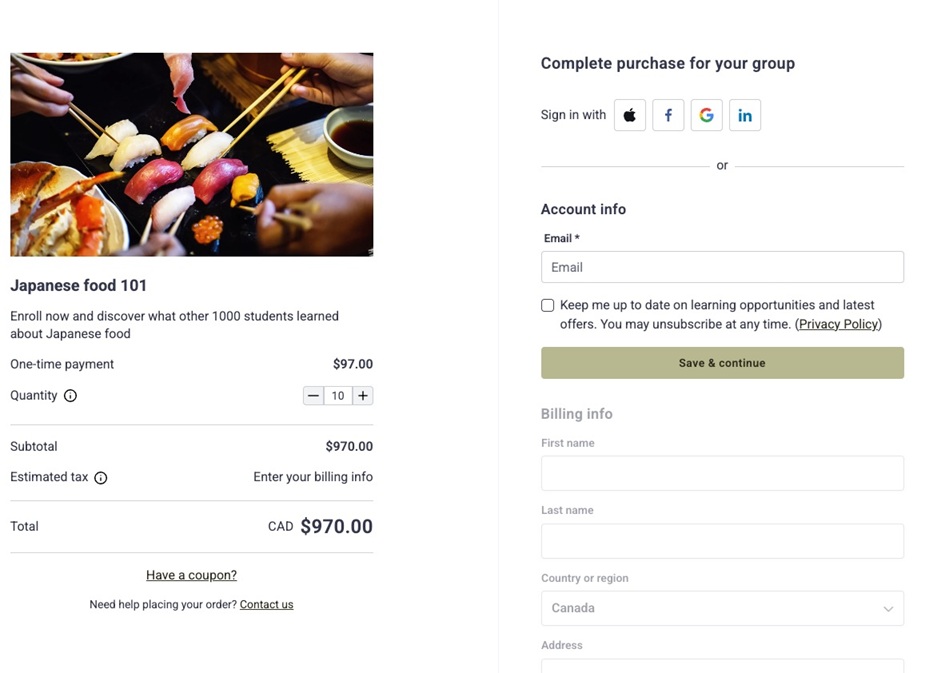Enable the learning opportunities updates checkbox
This screenshot has height=673, width=937.
(548, 305)
